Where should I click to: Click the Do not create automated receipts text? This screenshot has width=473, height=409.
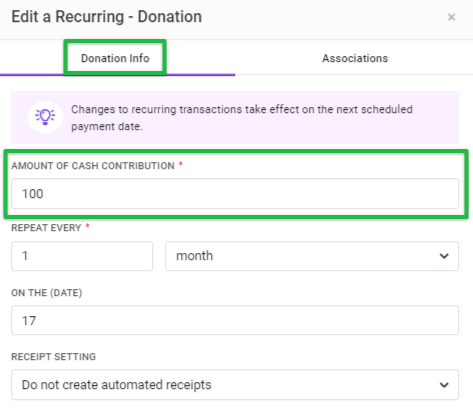(x=116, y=385)
